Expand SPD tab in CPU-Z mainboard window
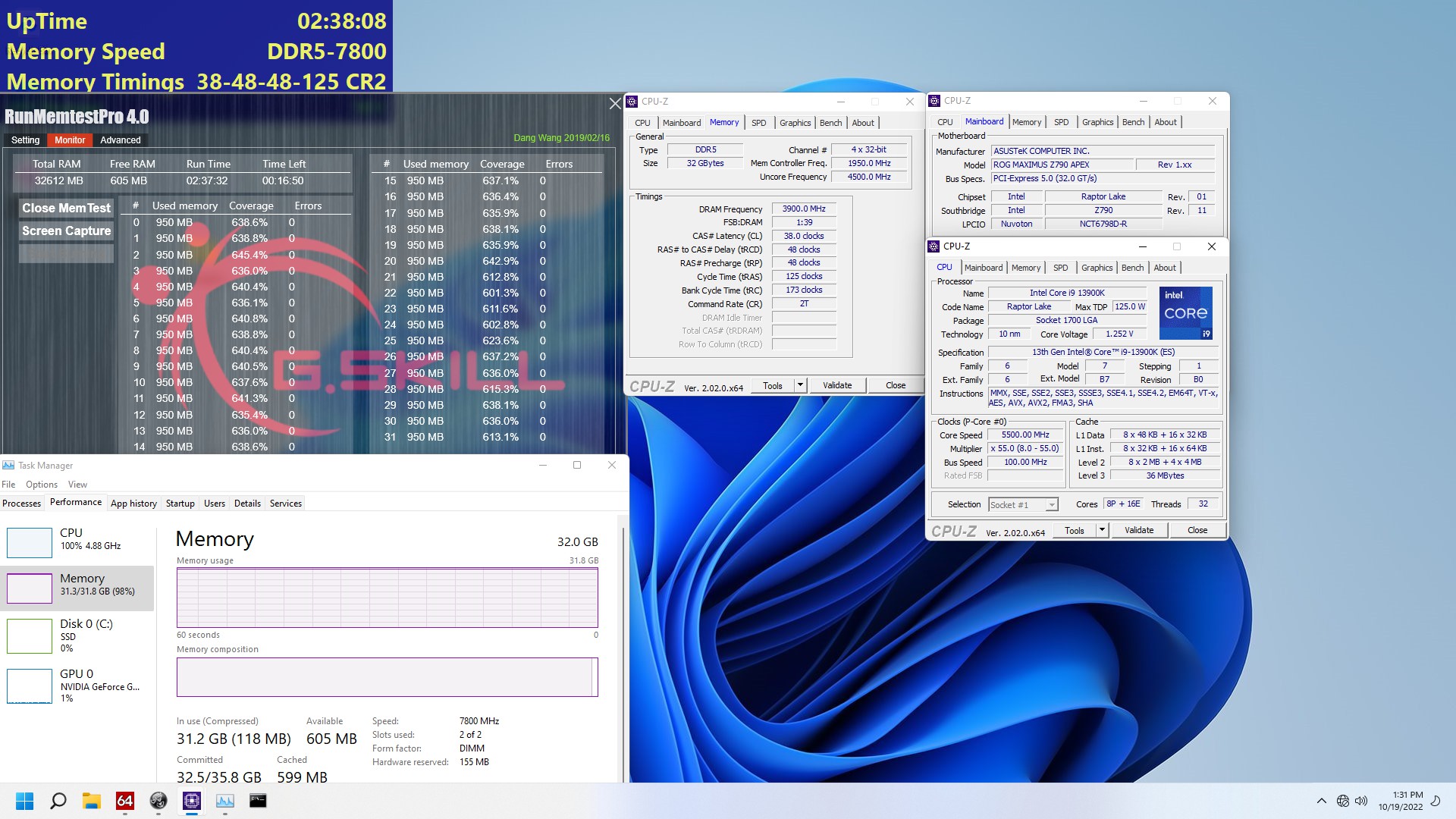The image size is (1456, 819). pos(1060,122)
